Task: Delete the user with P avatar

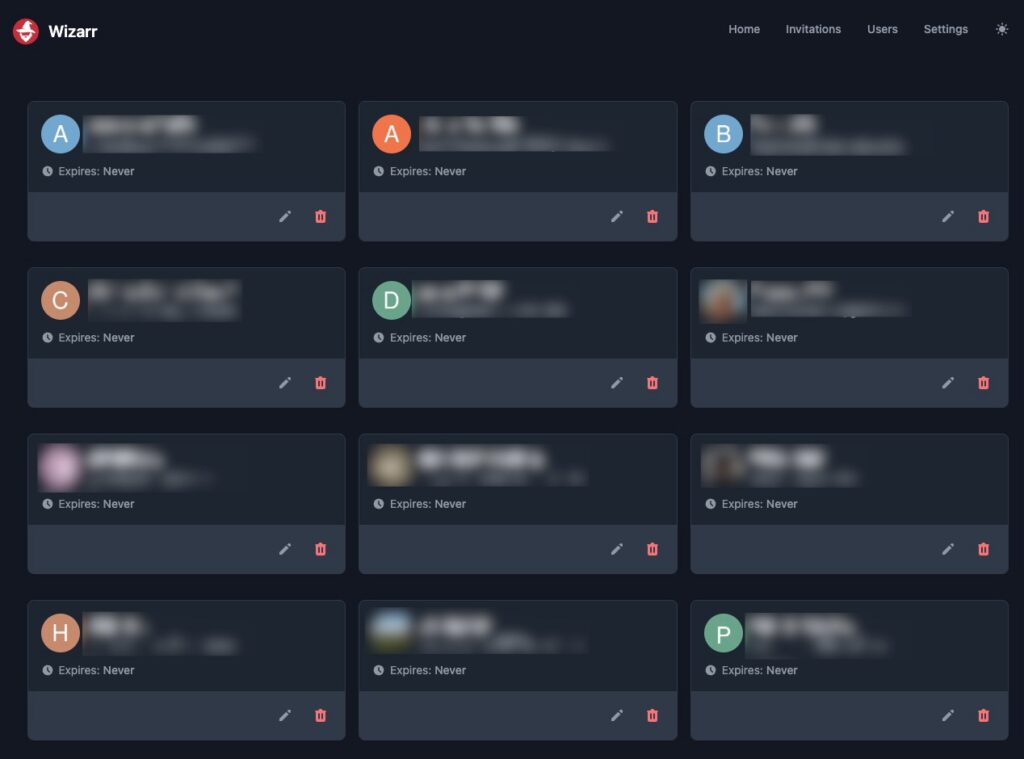Action: 984,715
